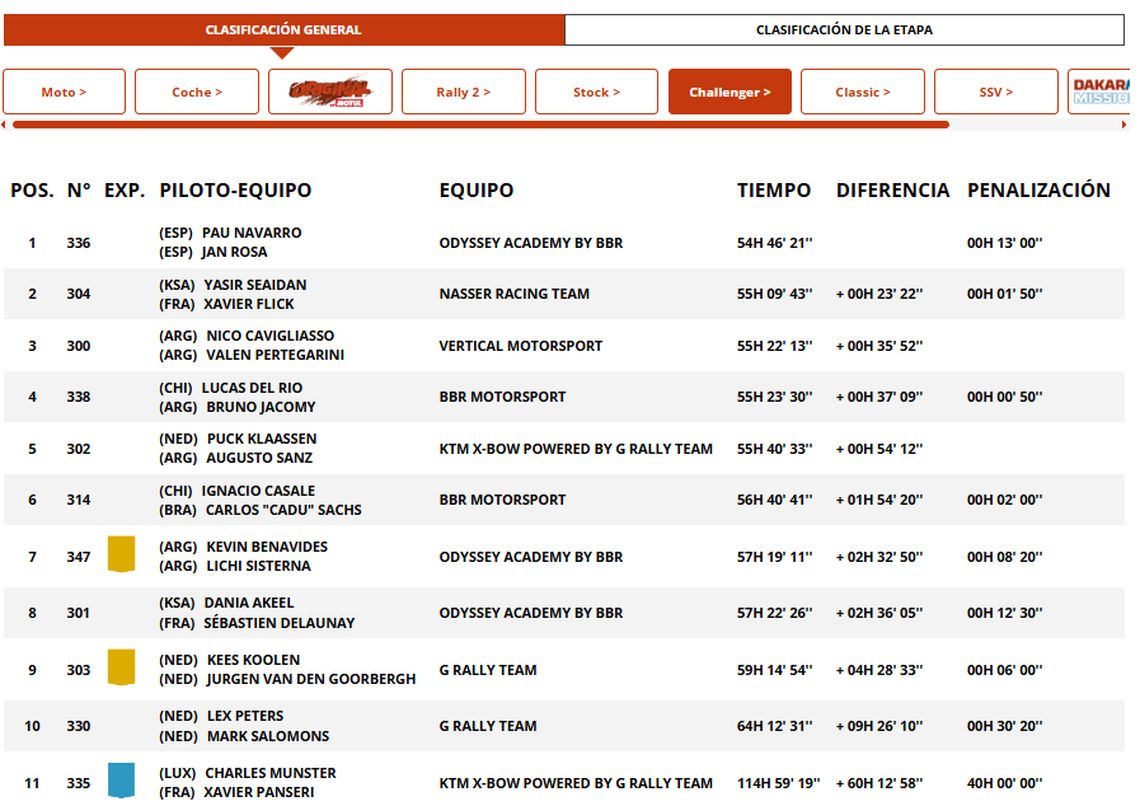Switch to Clasificación de la Etapa tab
The width and height of the screenshot is (1140, 806).
pyautogui.click(x=844, y=30)
